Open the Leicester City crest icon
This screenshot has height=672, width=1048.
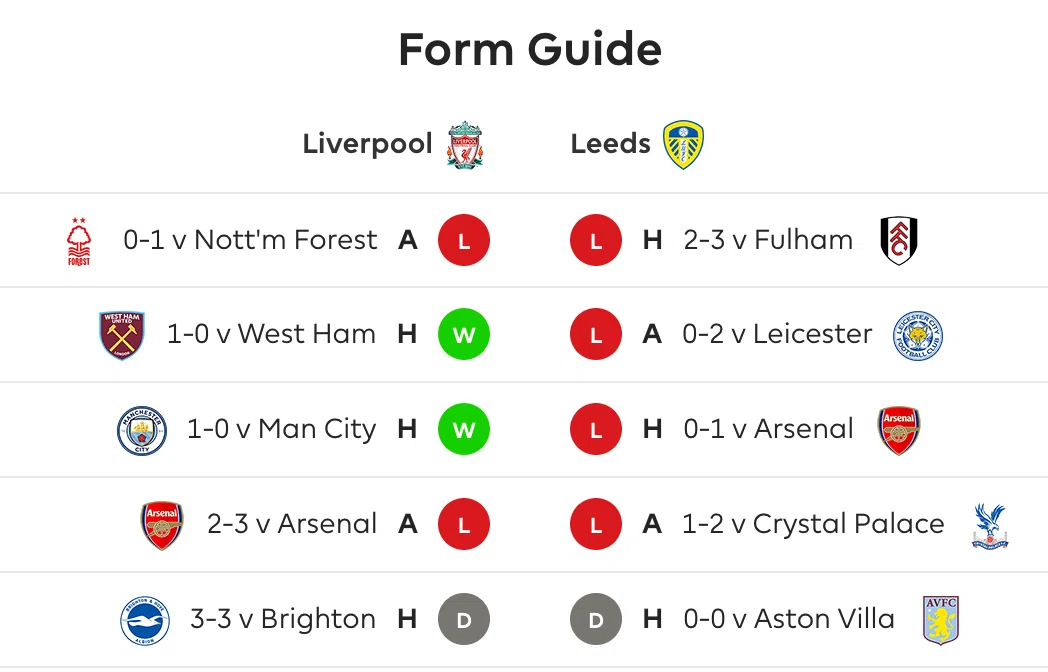[918, 335]
